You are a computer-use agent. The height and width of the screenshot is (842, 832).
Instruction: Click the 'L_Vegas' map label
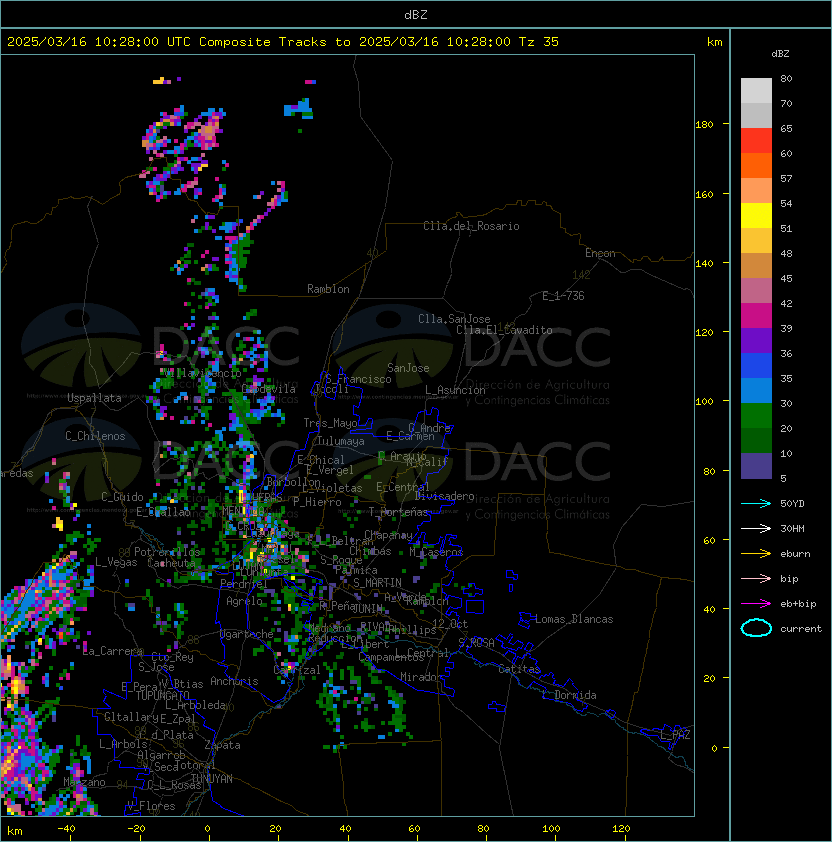tap(116, 562)
